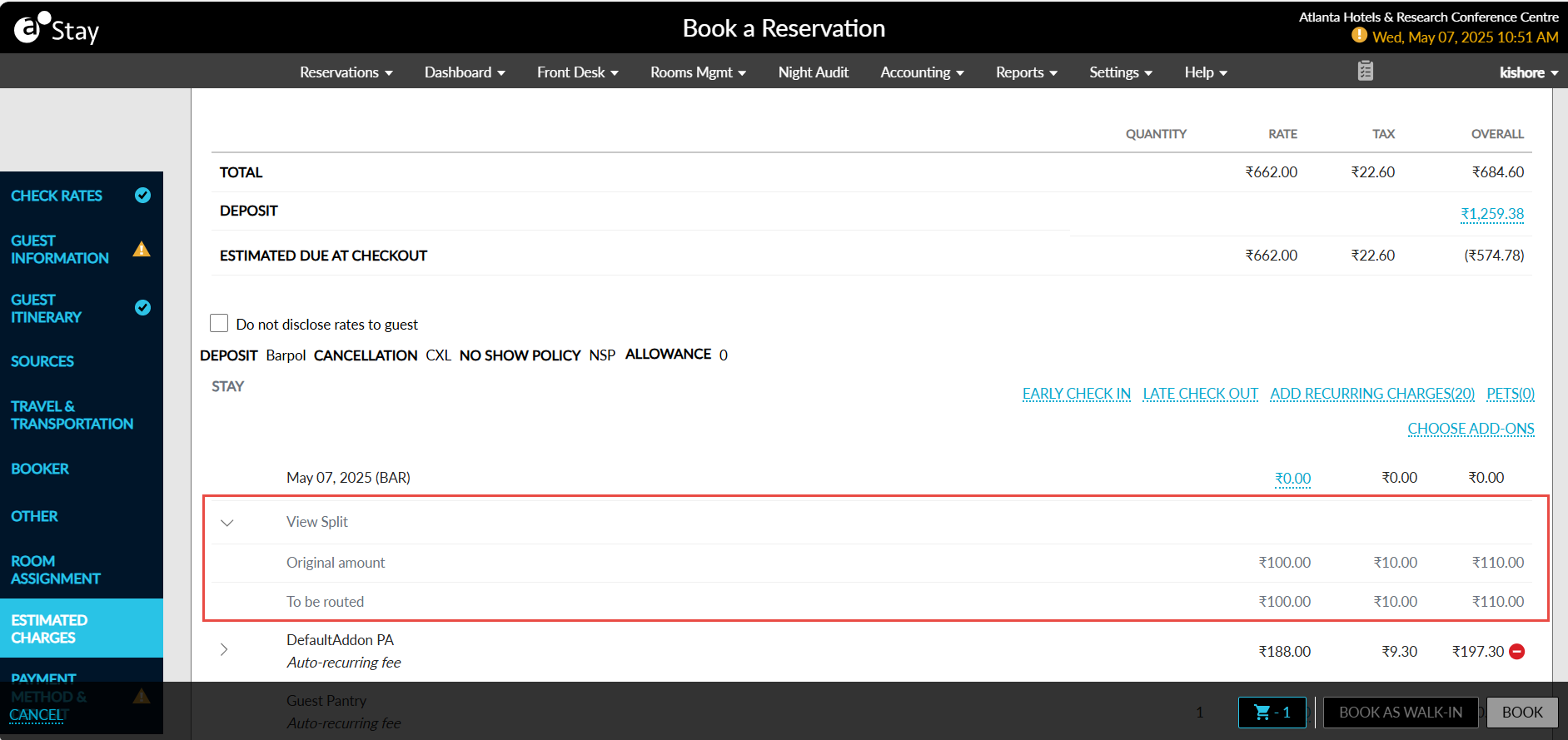Click the Late Check Out link

(1200, 393)
